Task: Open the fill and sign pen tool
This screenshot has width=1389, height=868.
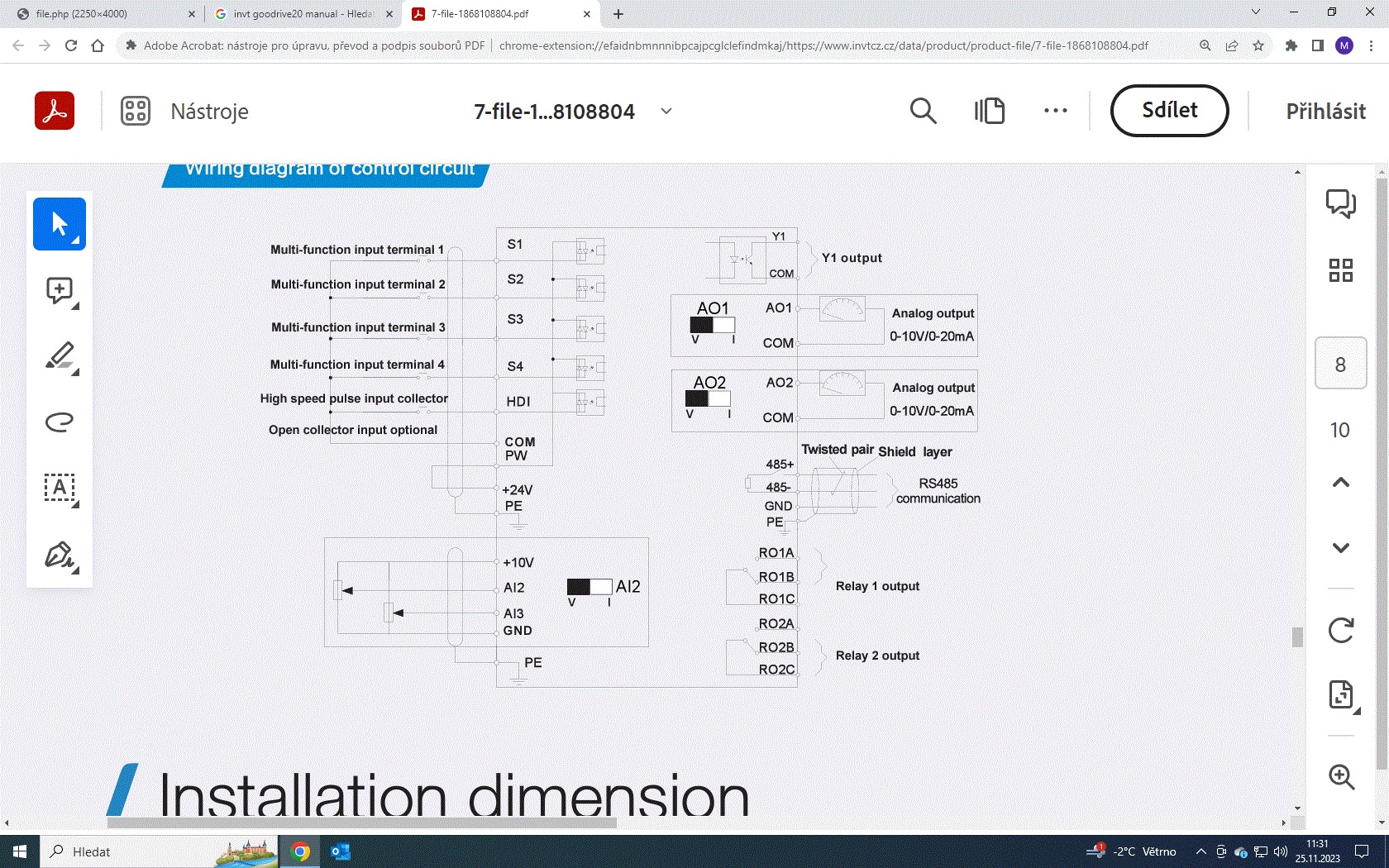Action: pos(59,555)
